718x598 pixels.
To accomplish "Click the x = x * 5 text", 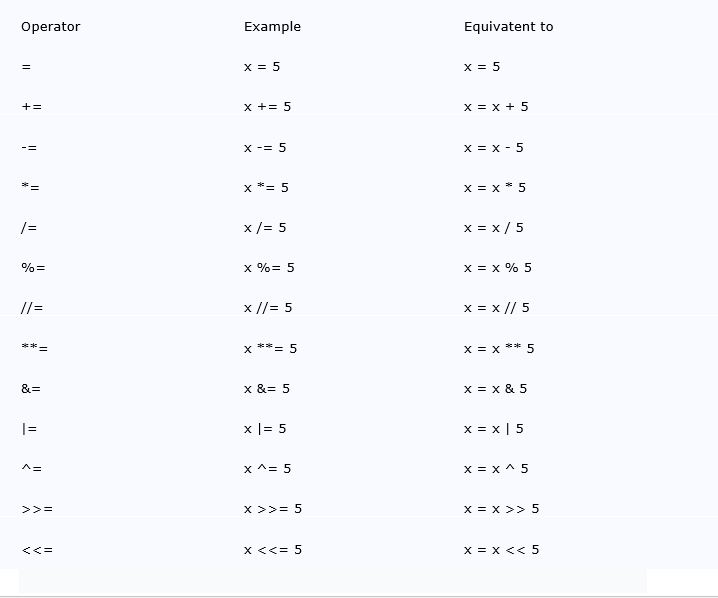I will pyautogui.click(x=495, y=188).
